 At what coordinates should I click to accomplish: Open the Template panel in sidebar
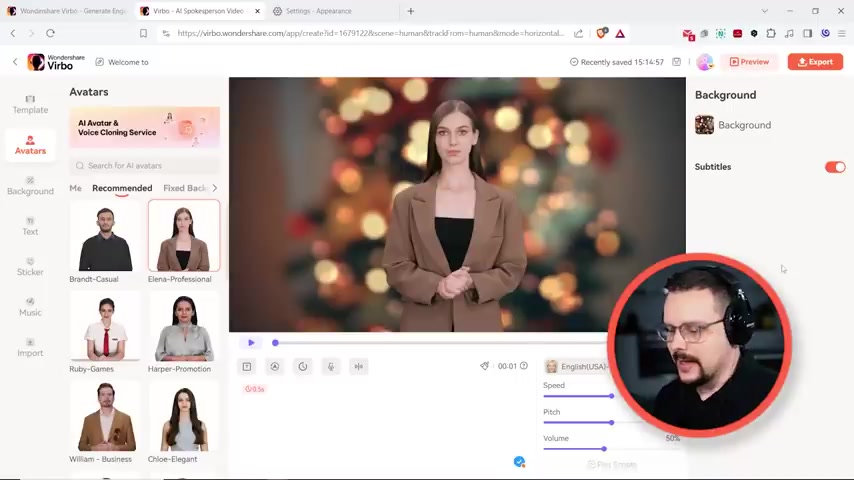click(30, 104)
